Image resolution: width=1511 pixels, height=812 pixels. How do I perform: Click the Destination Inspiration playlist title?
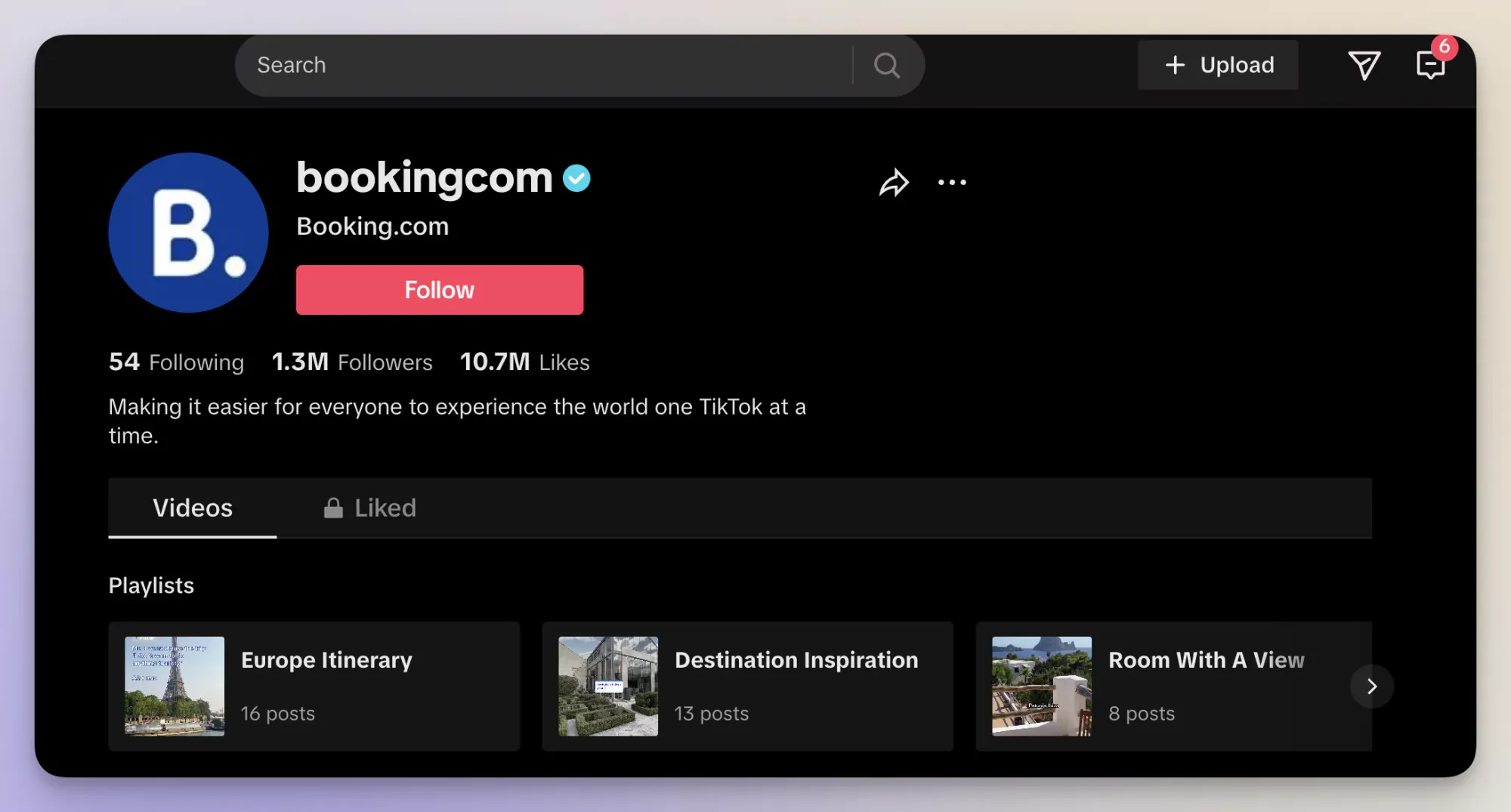click(x=796, y=660)
